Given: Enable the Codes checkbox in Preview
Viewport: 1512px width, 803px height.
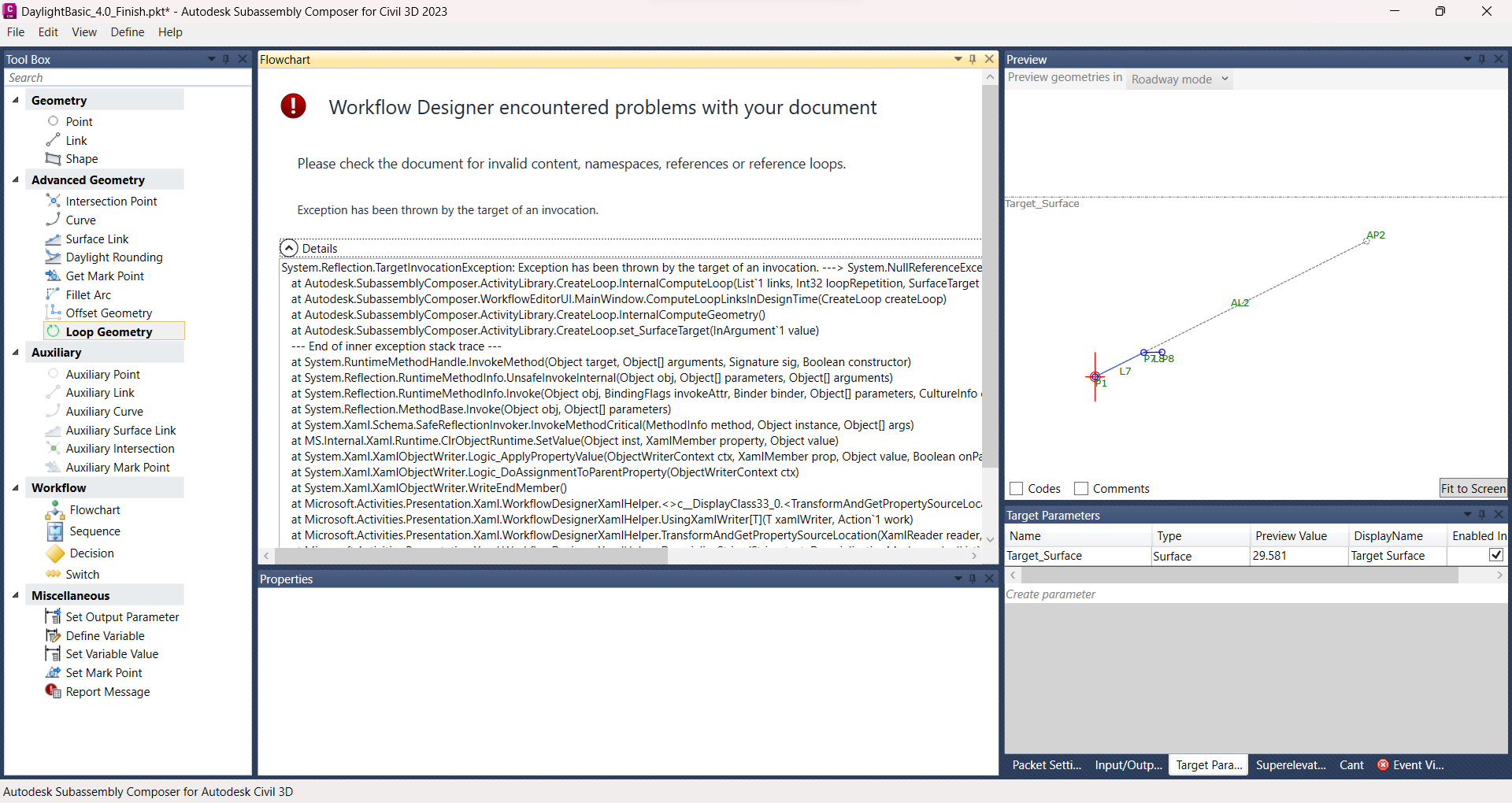Looking at the screenshot, I should point(1016,489).
